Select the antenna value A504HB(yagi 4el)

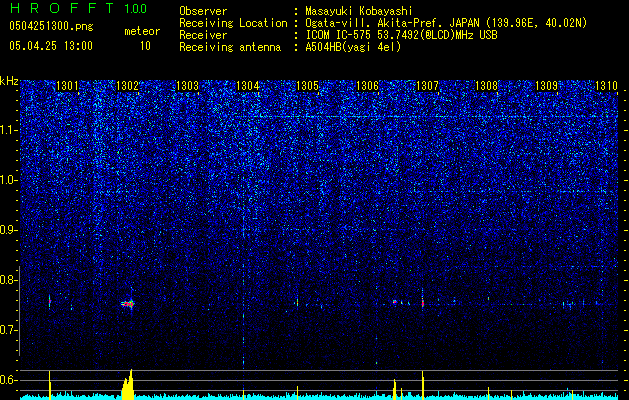(353, 47)
